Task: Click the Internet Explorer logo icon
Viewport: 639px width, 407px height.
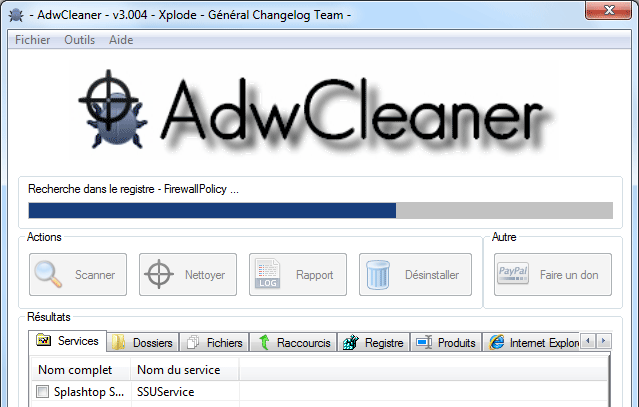Action: [497, 342]
